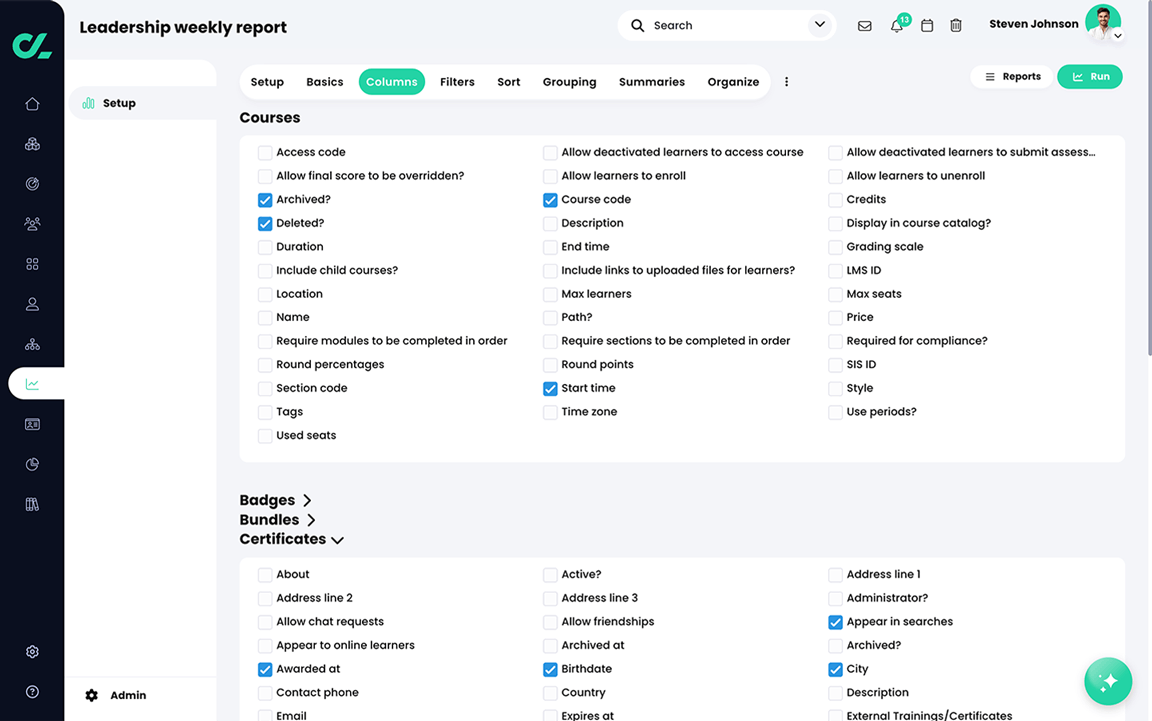
Task: Switch to the Setup tab
Action: 267,82
